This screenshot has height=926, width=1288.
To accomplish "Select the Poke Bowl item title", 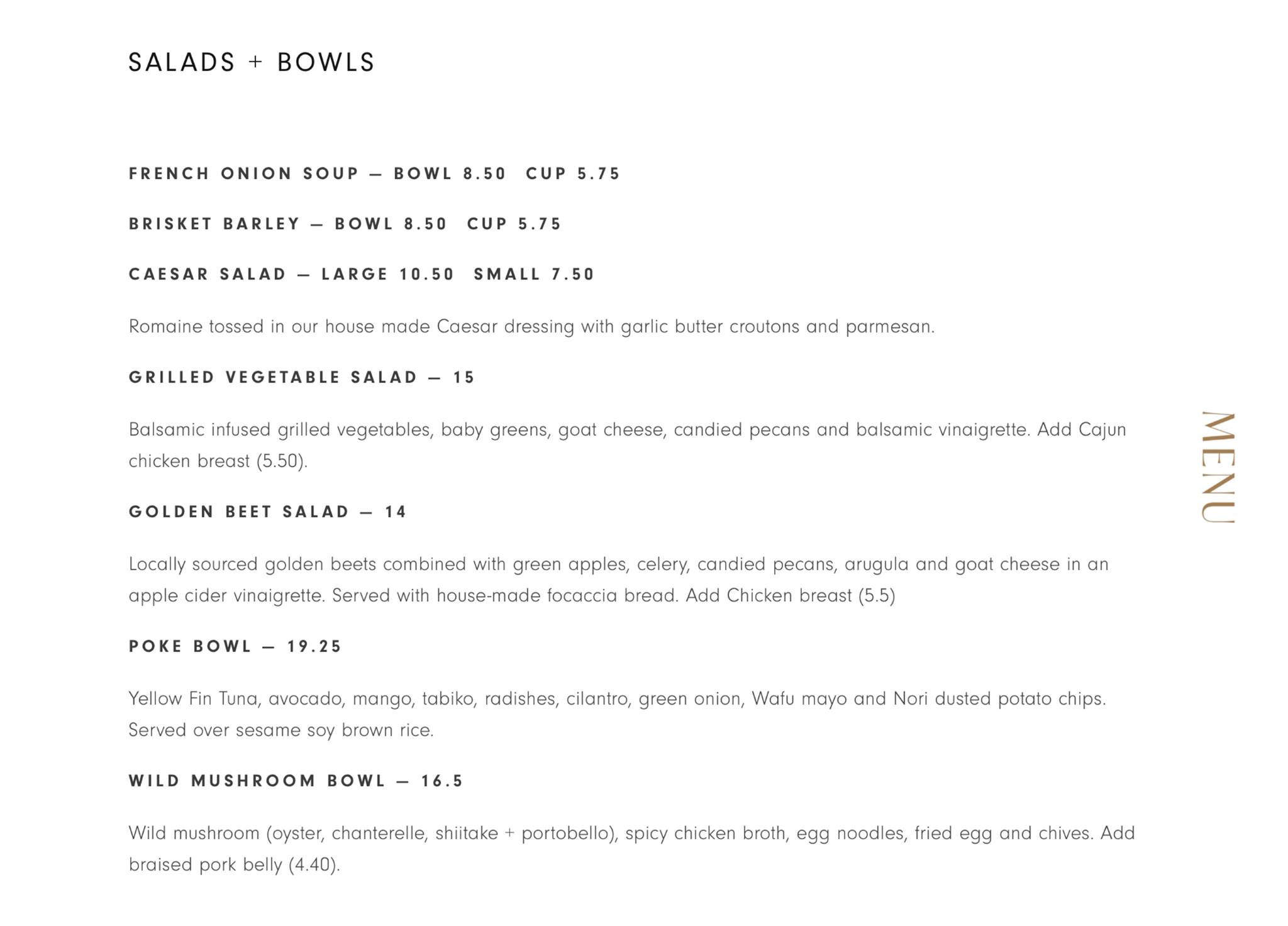I will pyautogui.click(x=190, y=646).
